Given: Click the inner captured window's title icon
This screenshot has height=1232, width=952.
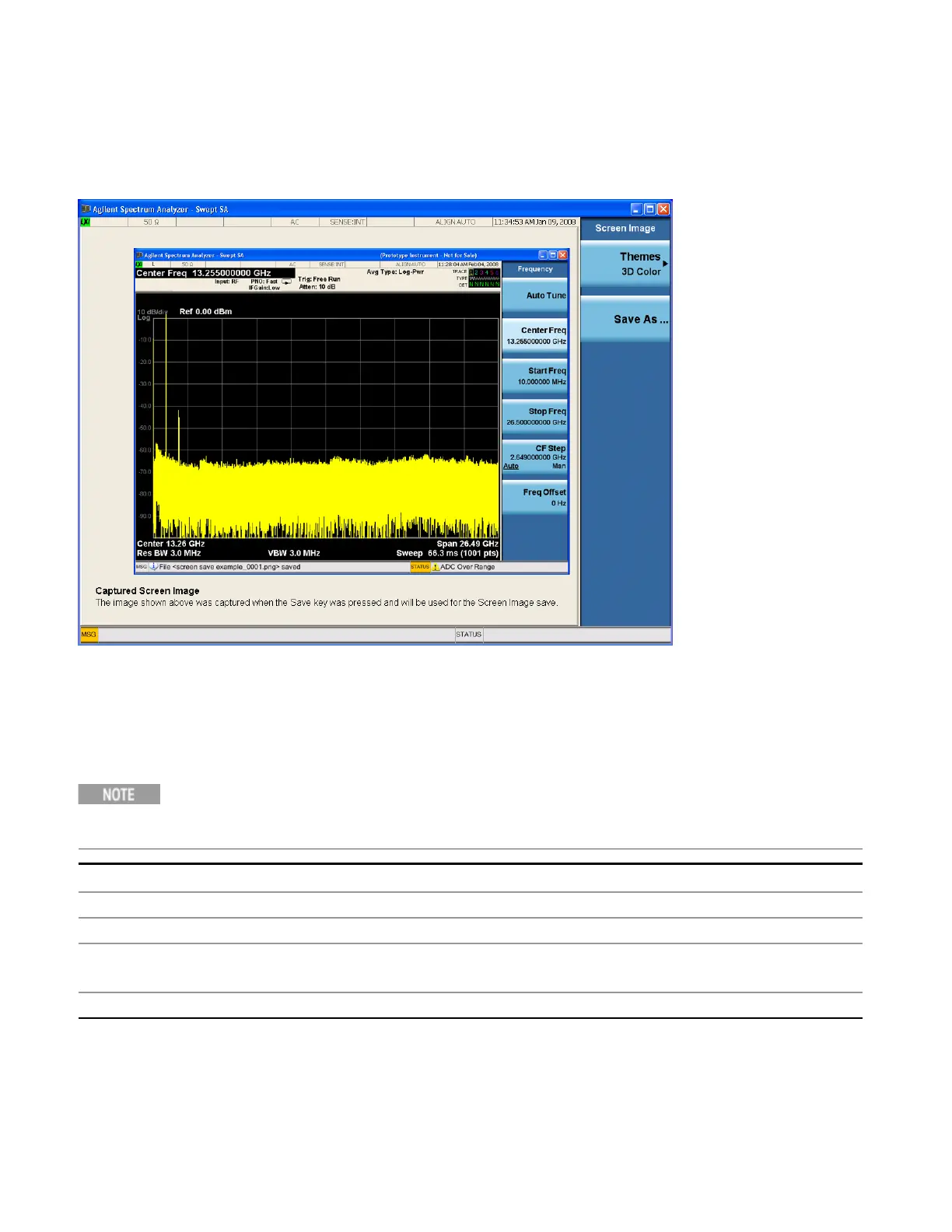Looking at the screenshot, I should pyautogui.click(x=140, y=255).
